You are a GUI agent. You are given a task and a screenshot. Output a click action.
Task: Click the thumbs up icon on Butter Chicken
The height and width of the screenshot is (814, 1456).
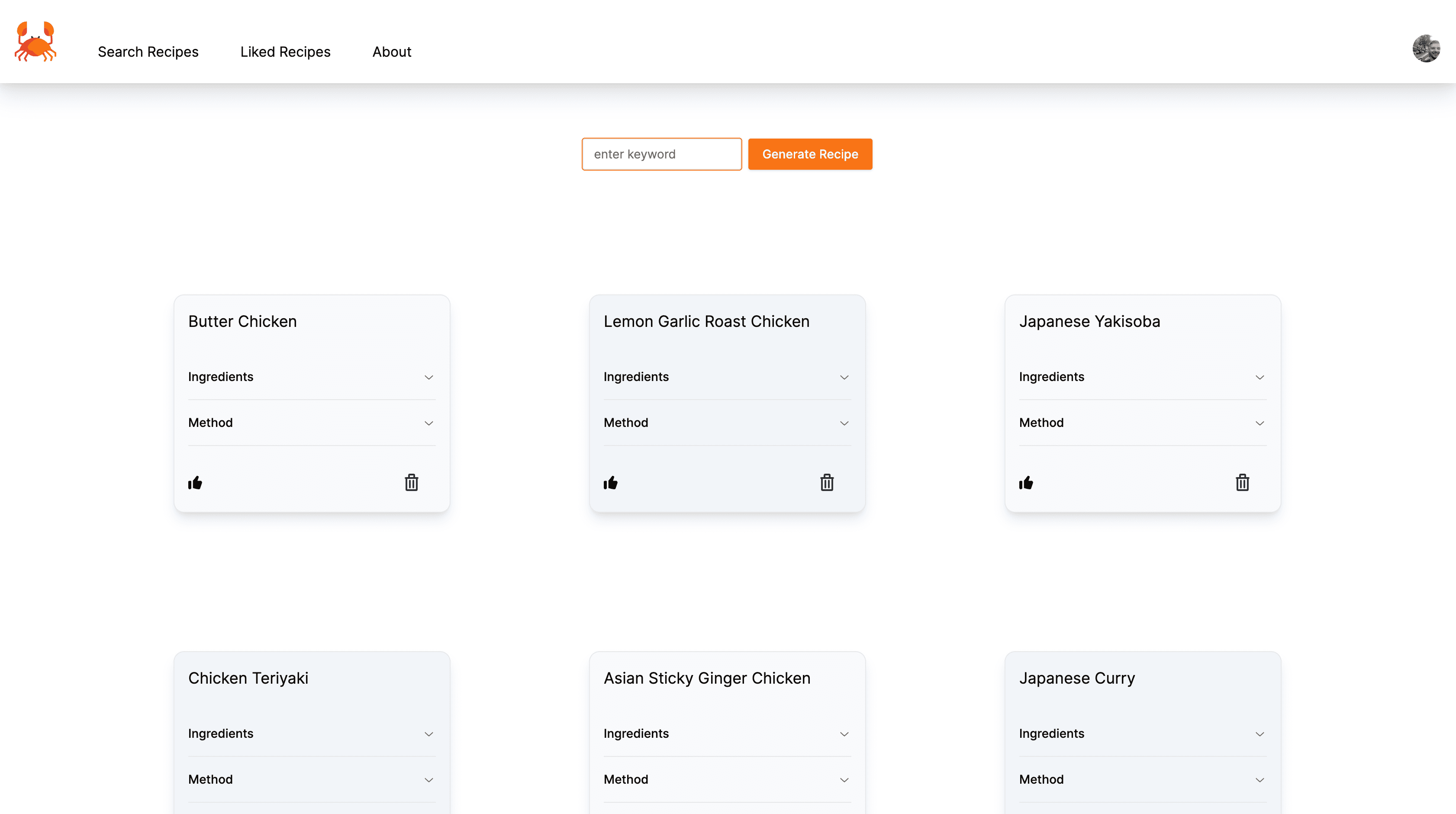pyautogui.click(x=195, y=482)
